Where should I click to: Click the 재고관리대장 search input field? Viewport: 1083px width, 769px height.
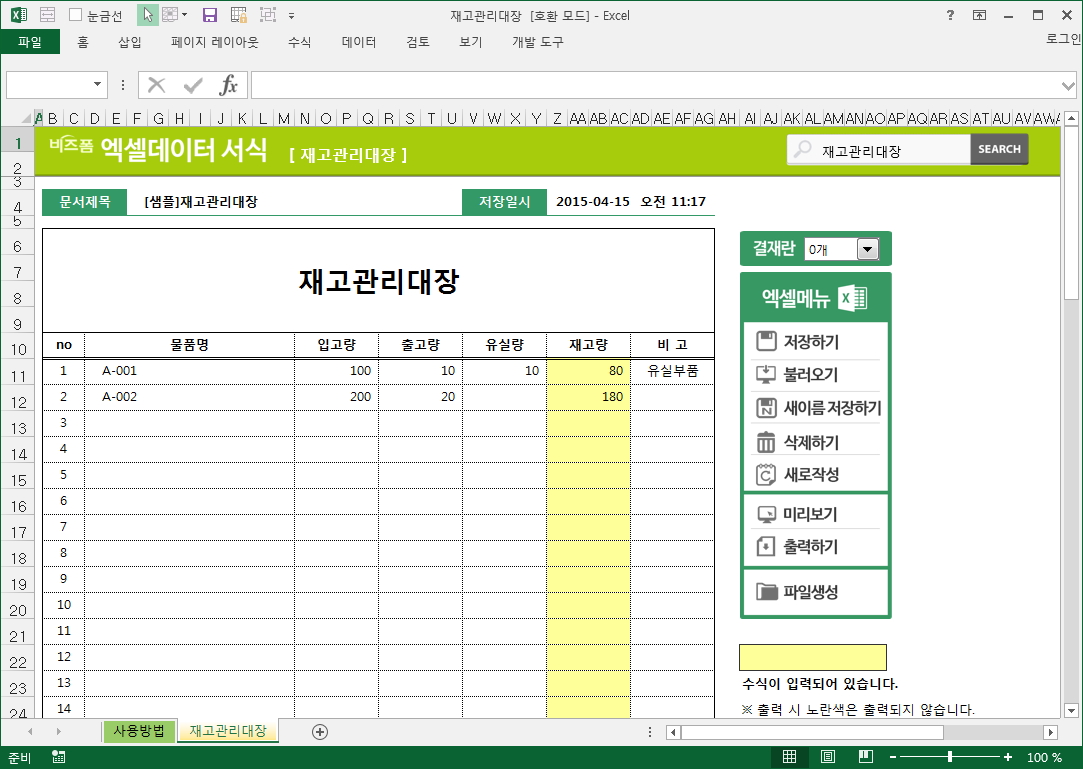point(885,151)
